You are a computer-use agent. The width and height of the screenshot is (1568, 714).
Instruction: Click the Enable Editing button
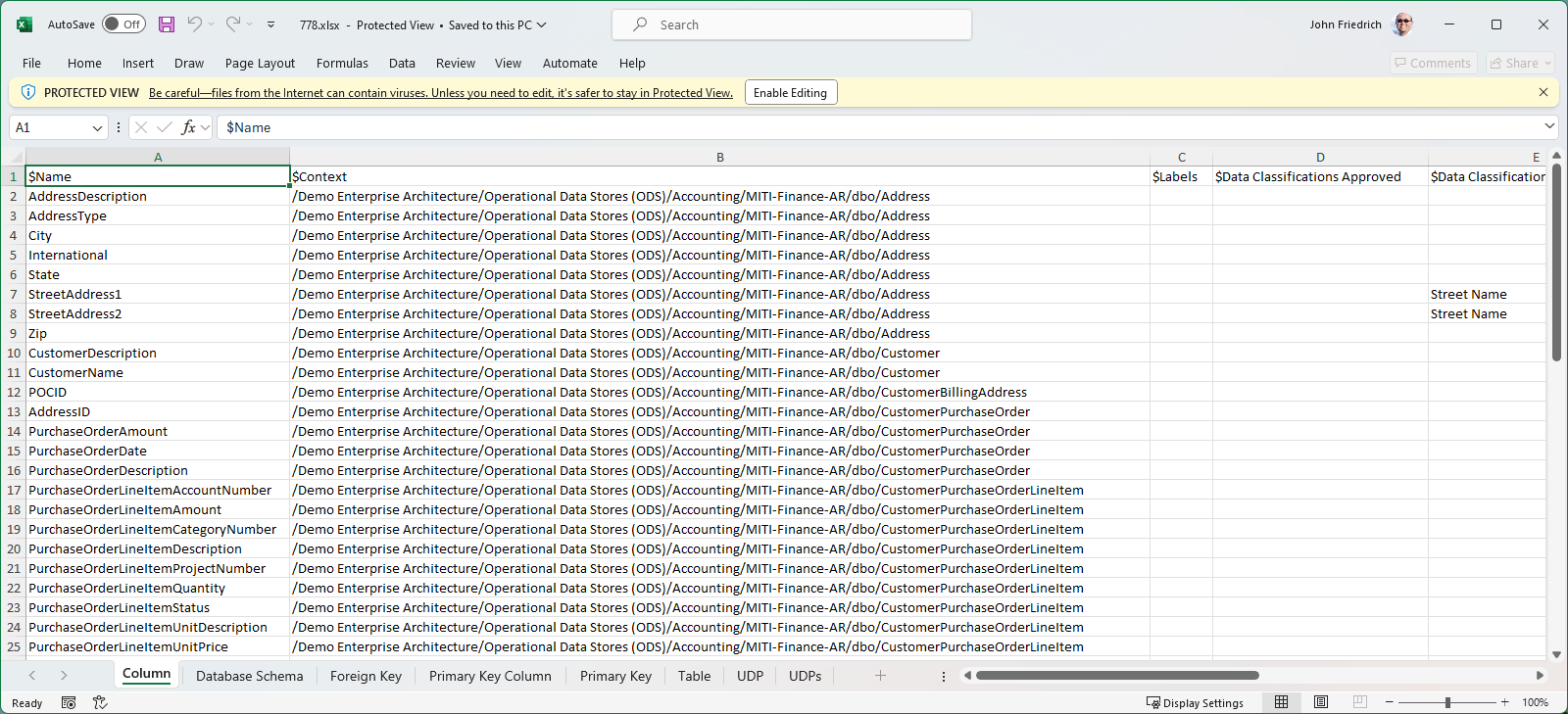tap(790, 92)
